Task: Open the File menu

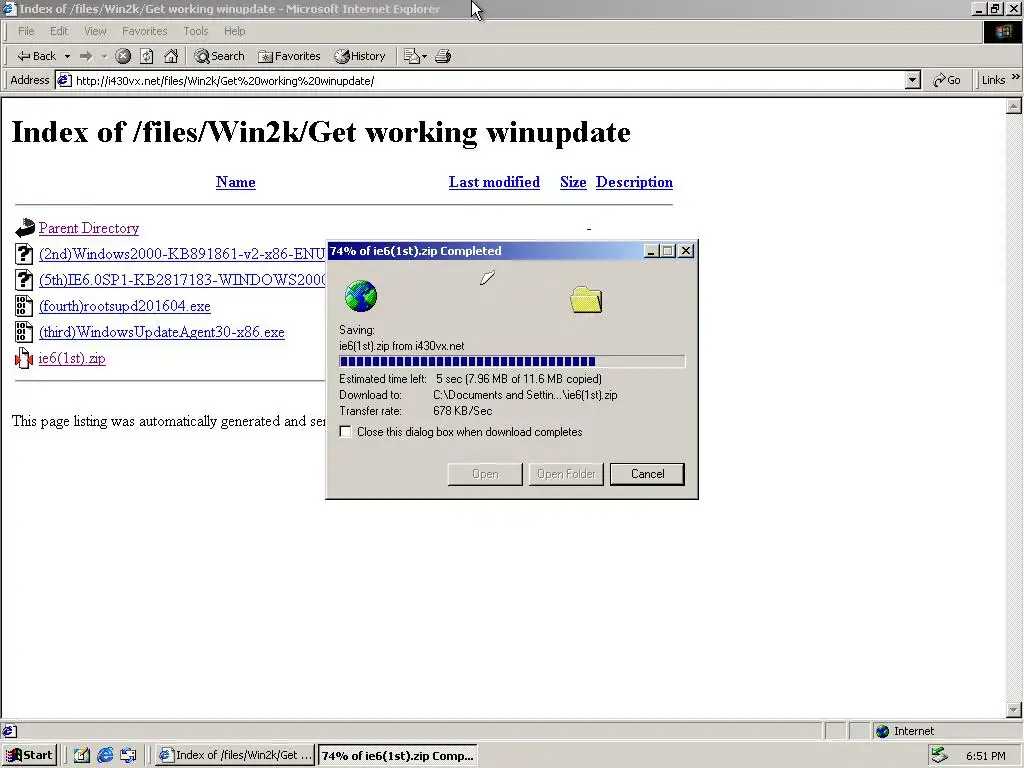Action: (26, 31)
